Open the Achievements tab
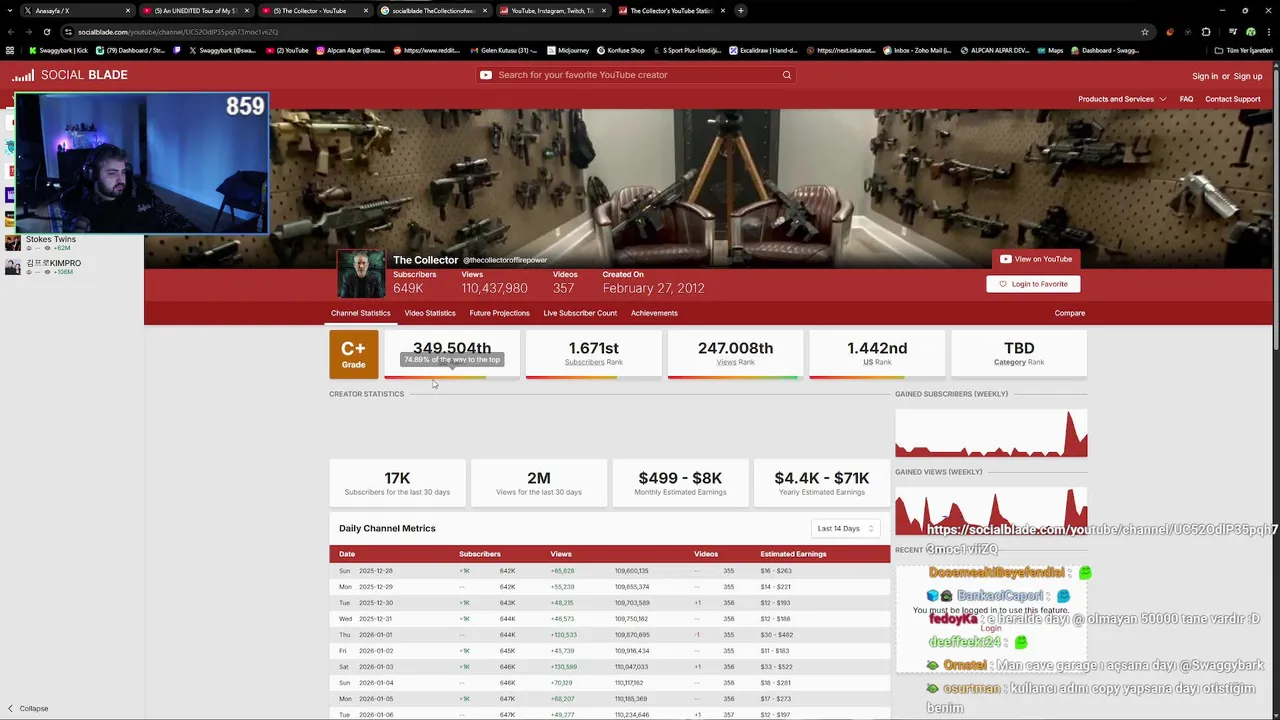Viewport: 1280px width, 720px height. click(x=654, y=313)
